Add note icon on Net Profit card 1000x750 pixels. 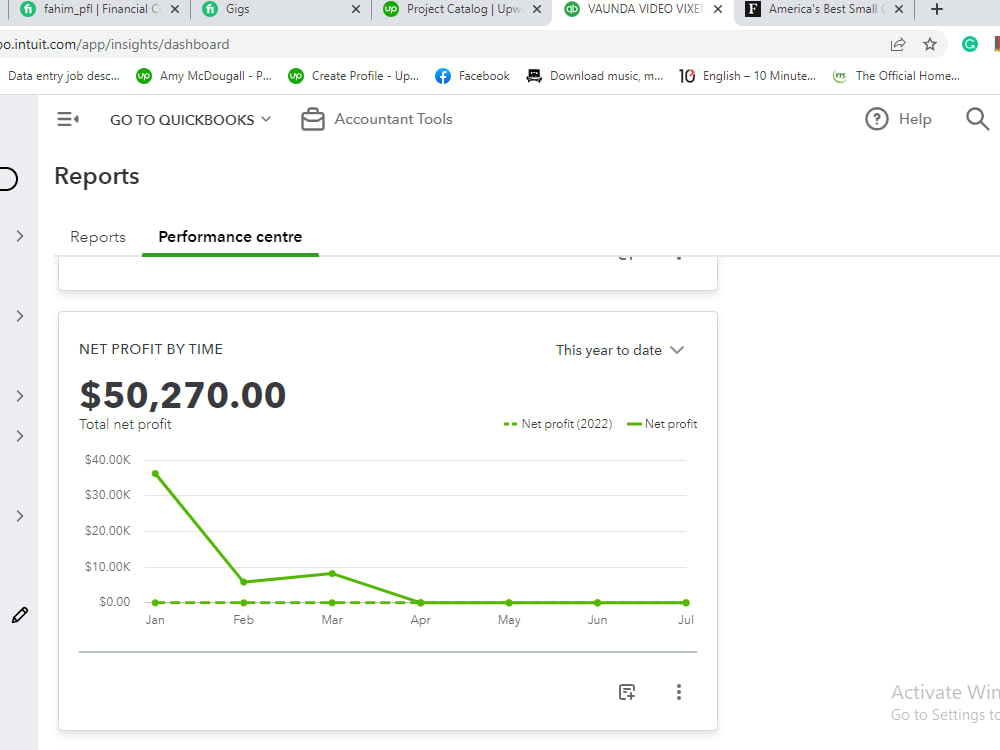627,692
